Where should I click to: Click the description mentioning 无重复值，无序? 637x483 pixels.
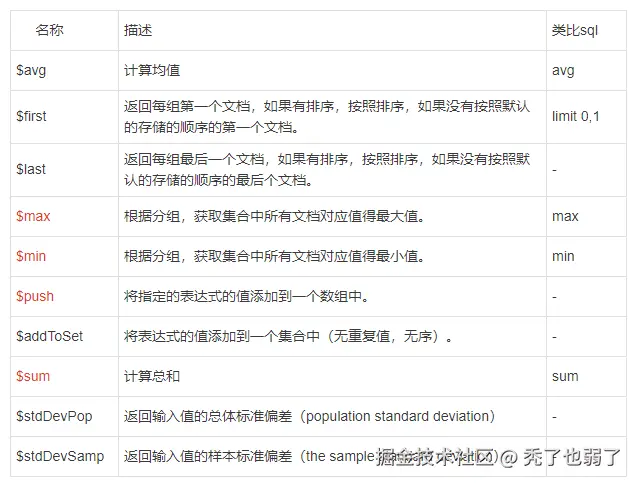[x=288, y=336]
